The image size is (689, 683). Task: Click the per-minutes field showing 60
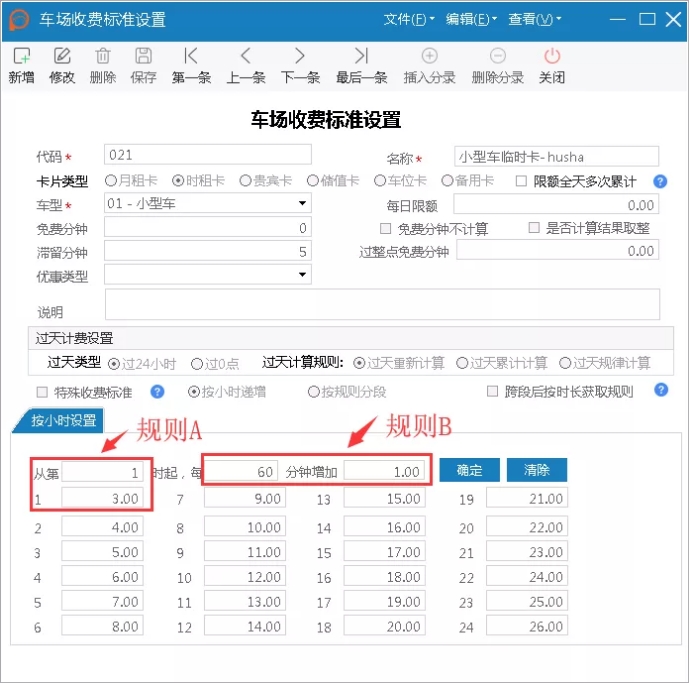[x=241, y=472]
